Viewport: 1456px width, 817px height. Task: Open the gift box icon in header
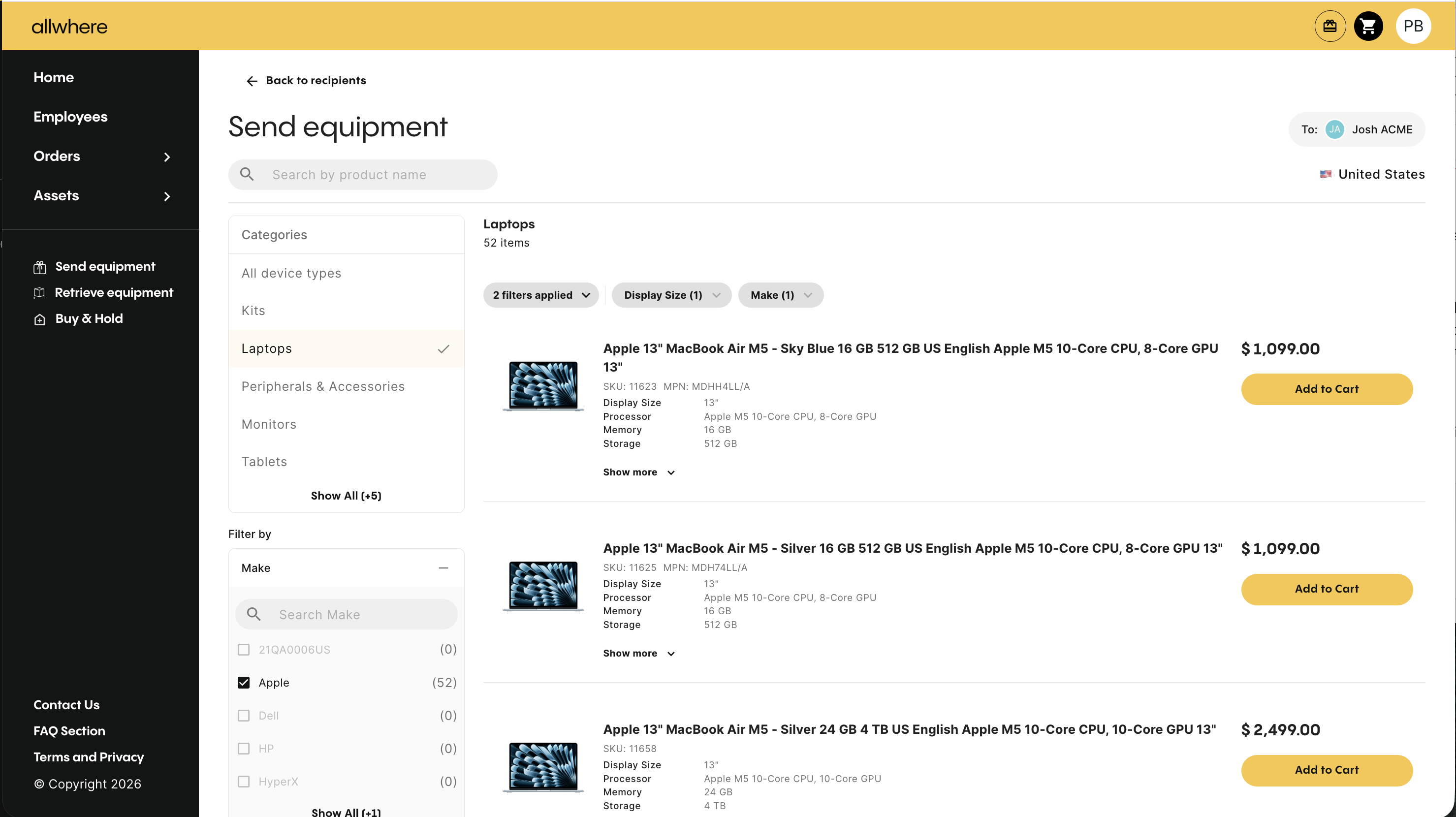click(1330, 26)
